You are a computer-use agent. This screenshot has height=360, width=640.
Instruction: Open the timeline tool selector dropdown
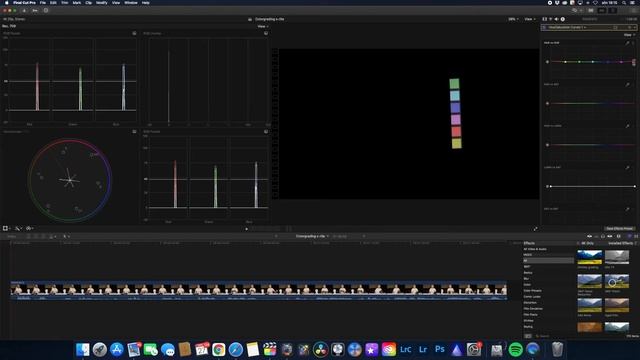[x=66, y=236]
